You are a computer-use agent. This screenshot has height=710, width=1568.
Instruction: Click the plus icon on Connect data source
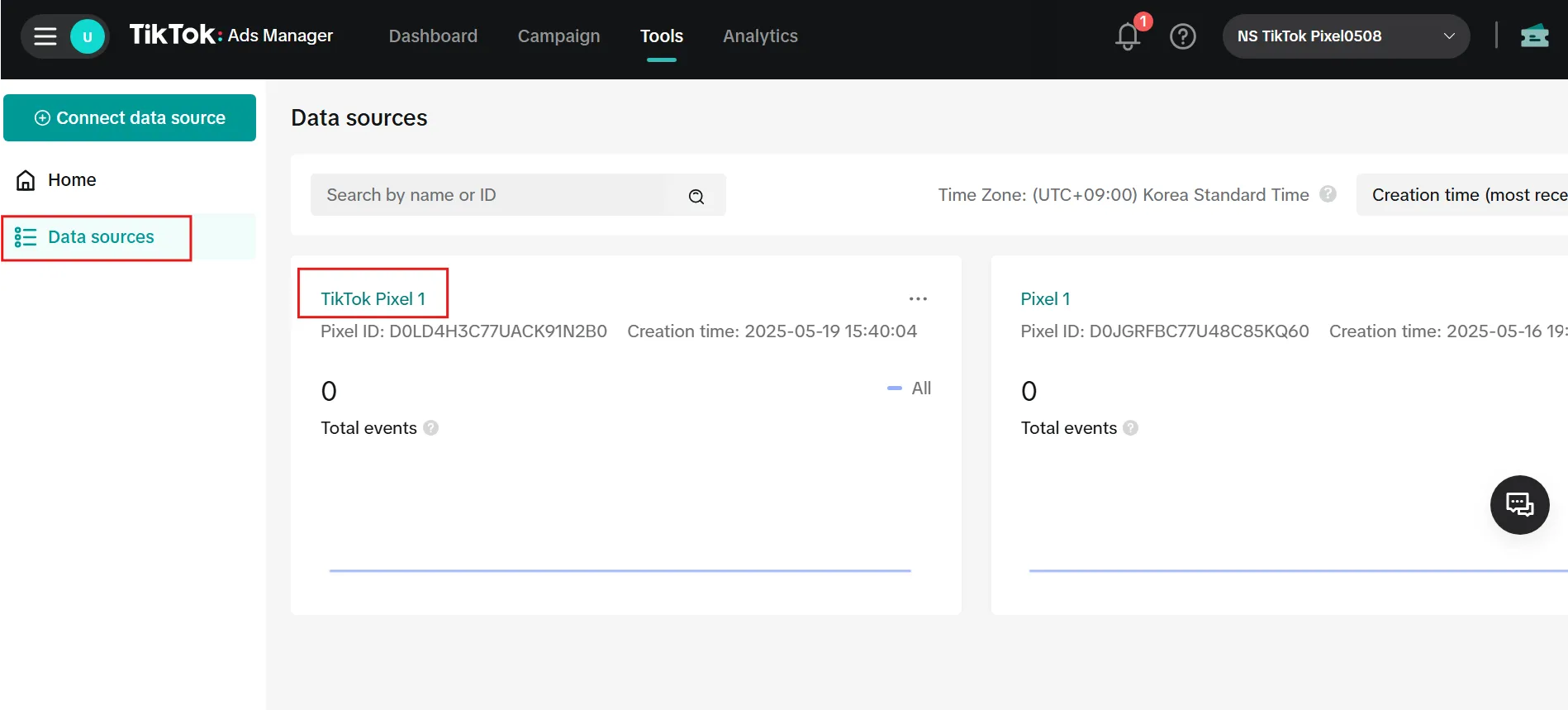[x=42, y=118]
